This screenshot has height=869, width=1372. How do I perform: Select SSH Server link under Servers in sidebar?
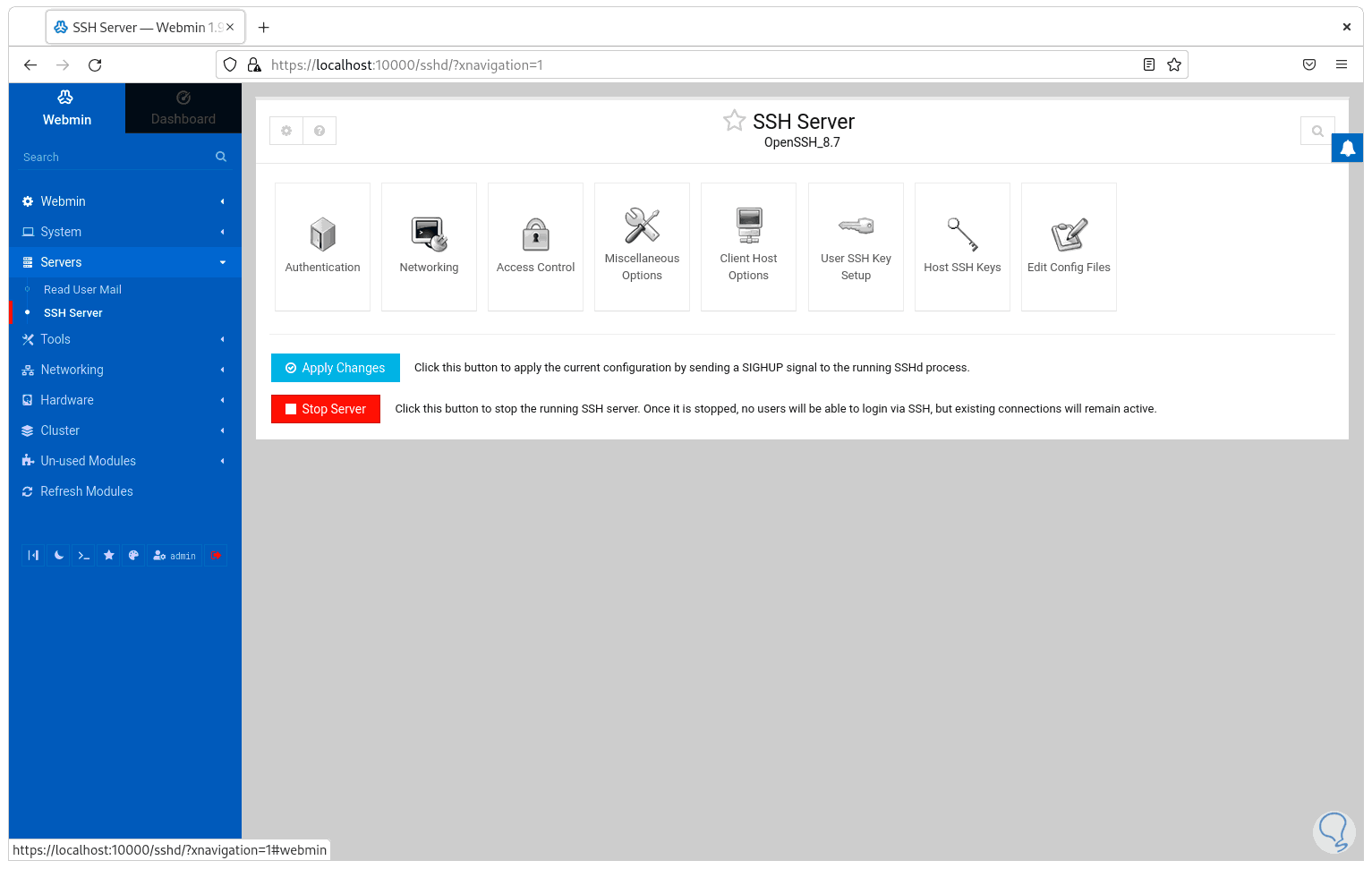(x=73, y=313)
